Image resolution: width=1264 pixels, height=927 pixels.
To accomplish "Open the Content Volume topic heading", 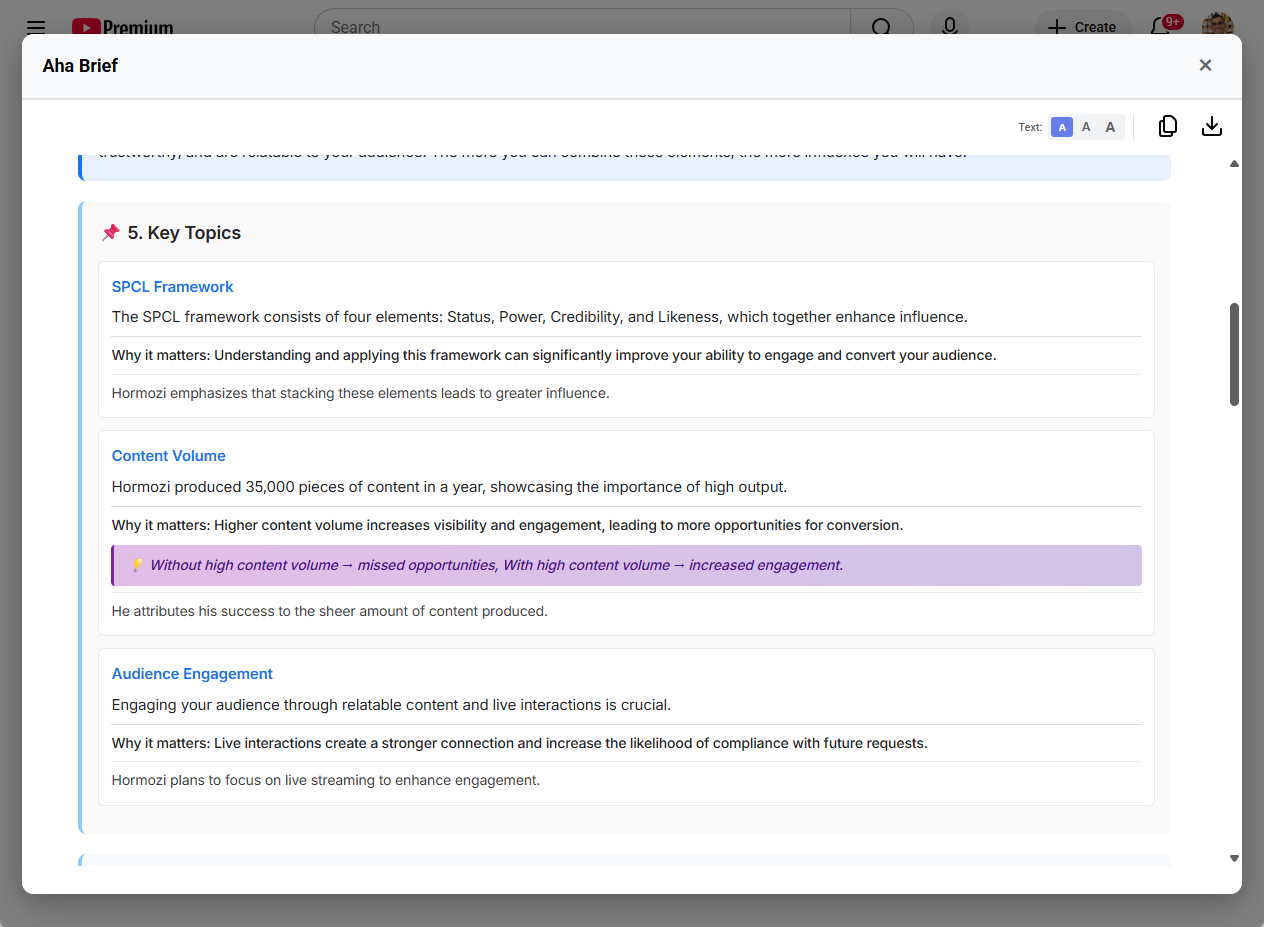I will tap(168, 456).
